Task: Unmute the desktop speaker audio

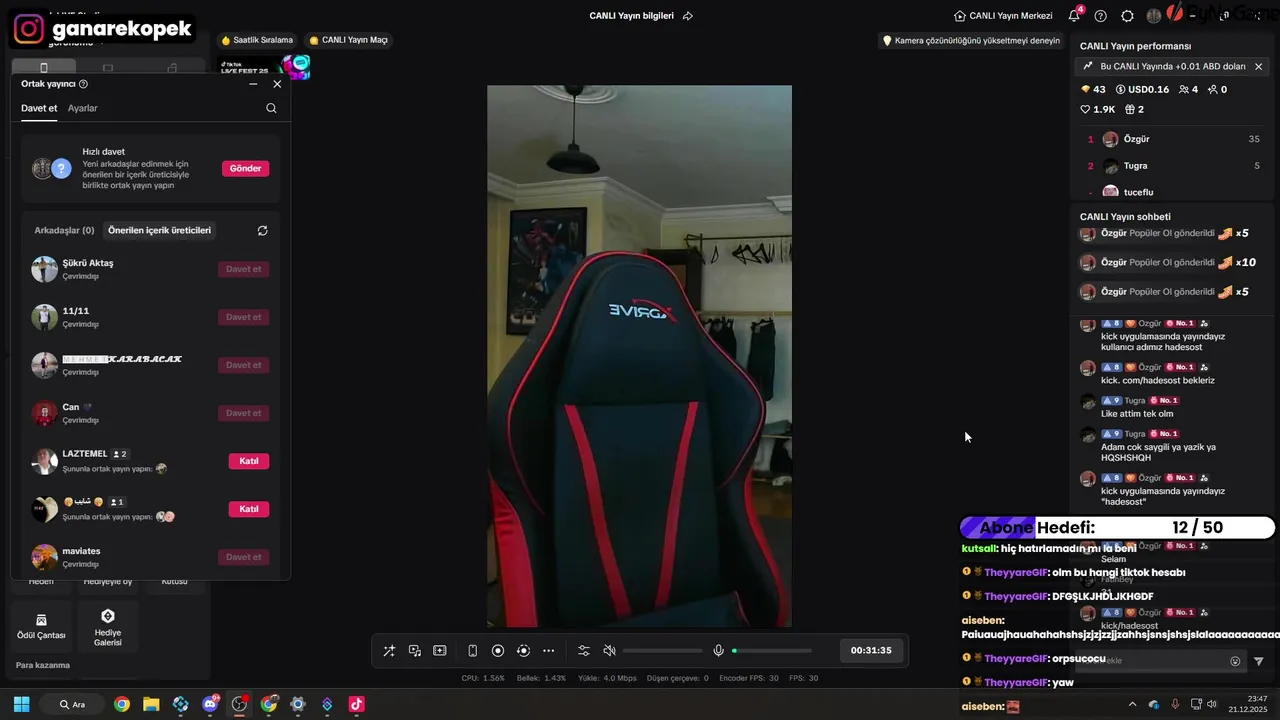Action: (609, 650)
